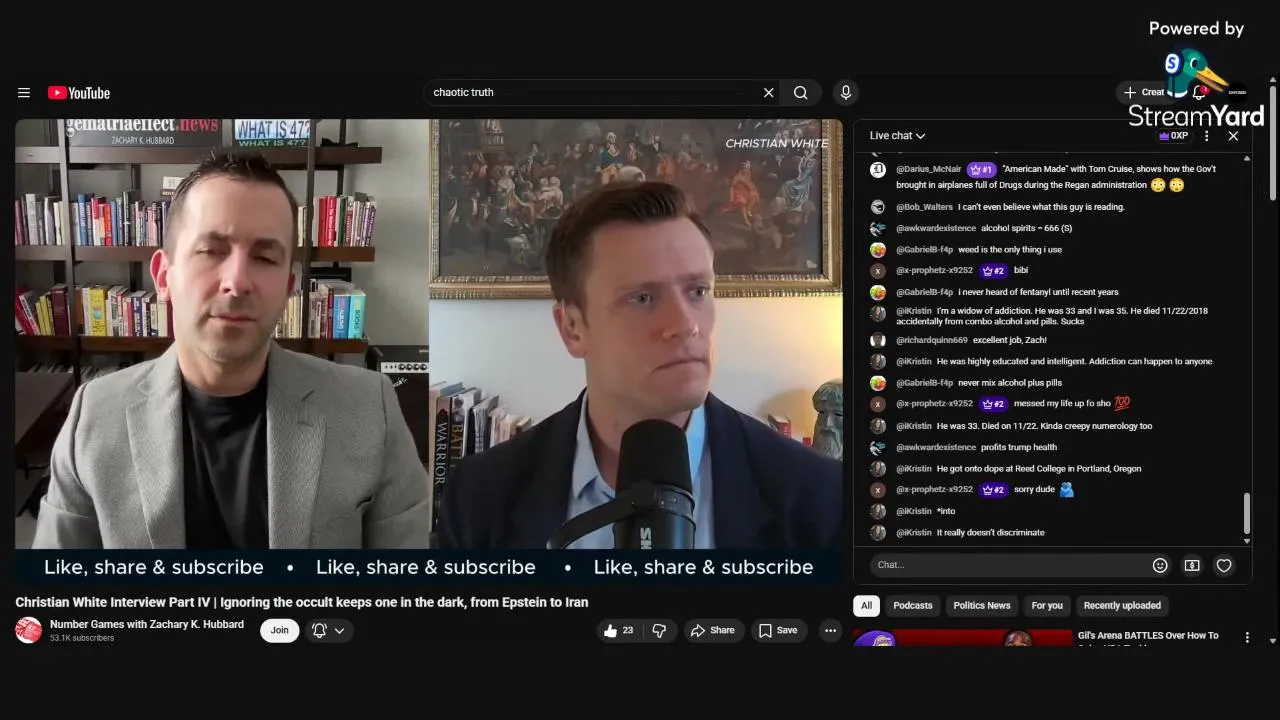Click the magnifier search button

tap(801, 93)
